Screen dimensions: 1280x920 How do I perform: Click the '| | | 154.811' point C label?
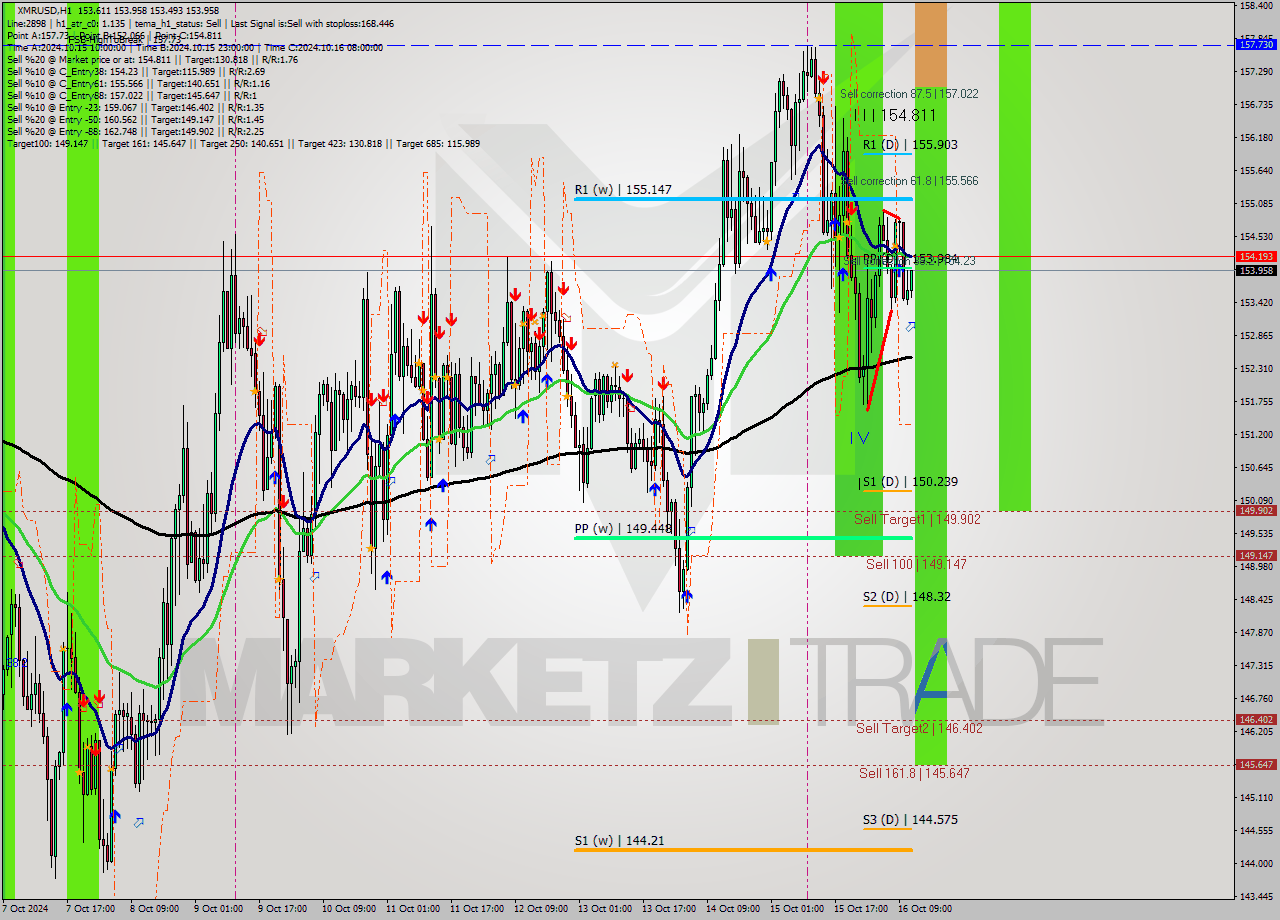coord(893,116)
